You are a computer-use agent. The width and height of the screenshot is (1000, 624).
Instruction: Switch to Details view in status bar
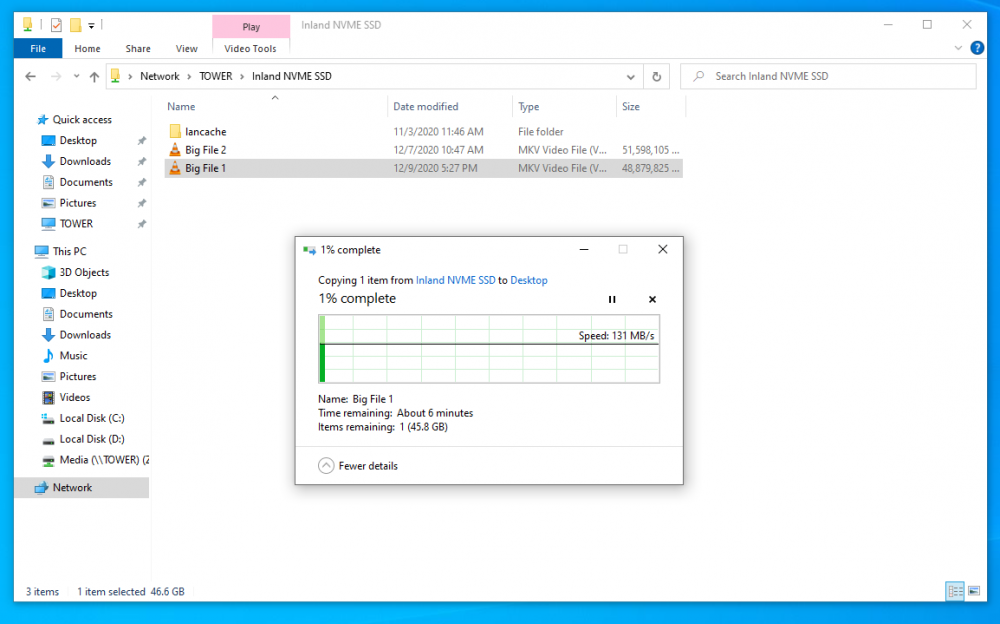click(955, 591)
